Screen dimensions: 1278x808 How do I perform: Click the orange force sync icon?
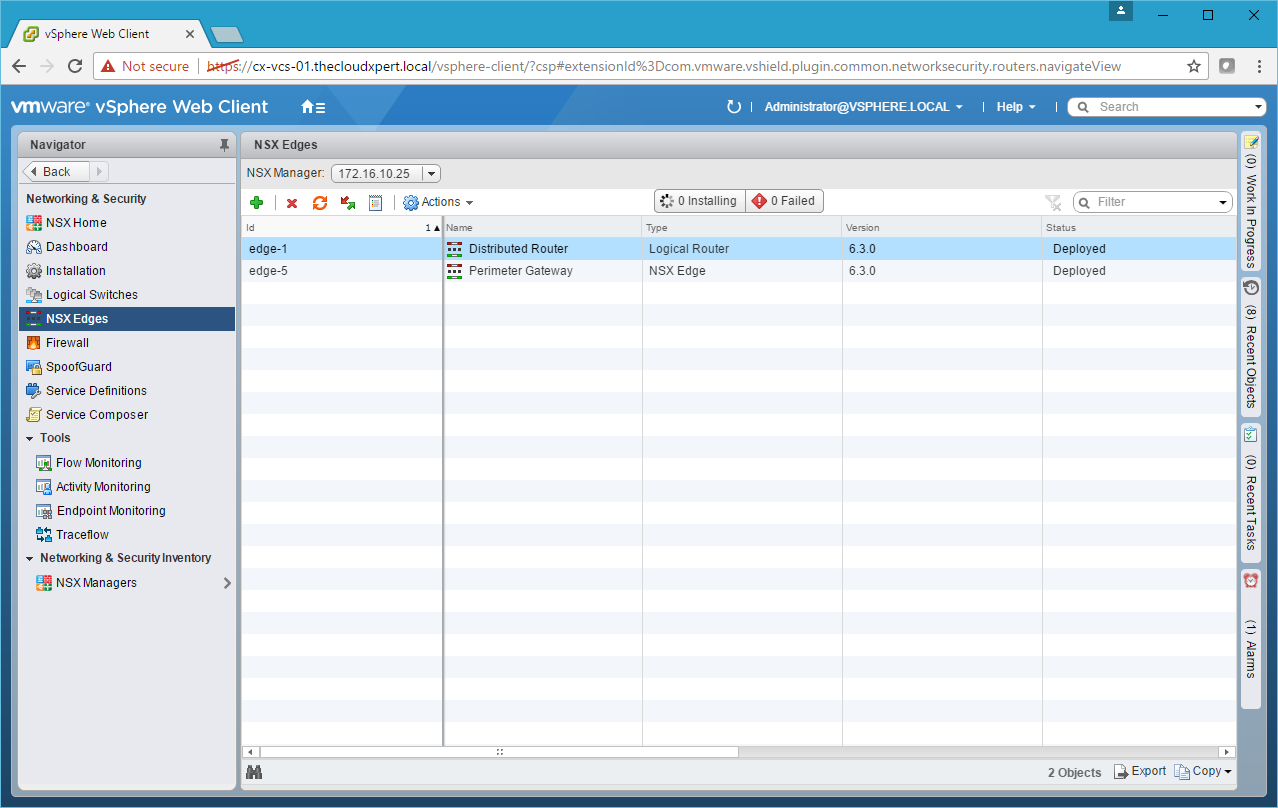pos(320,203)
